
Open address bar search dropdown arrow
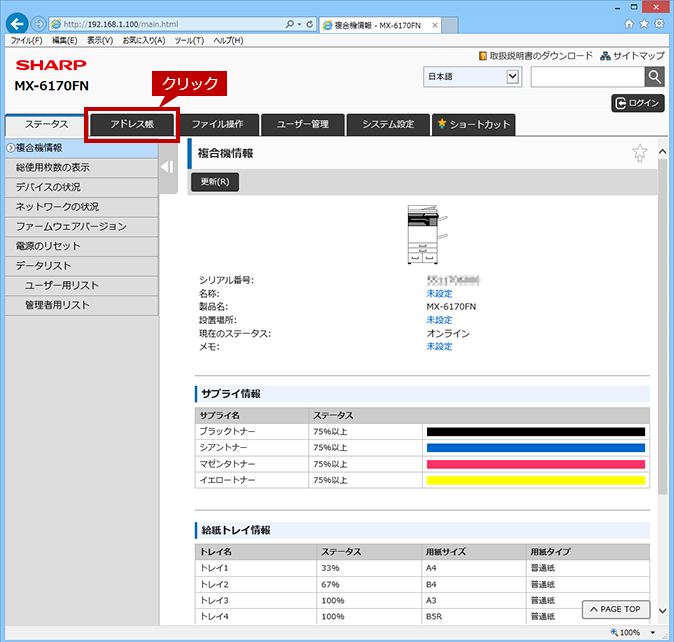299,24
